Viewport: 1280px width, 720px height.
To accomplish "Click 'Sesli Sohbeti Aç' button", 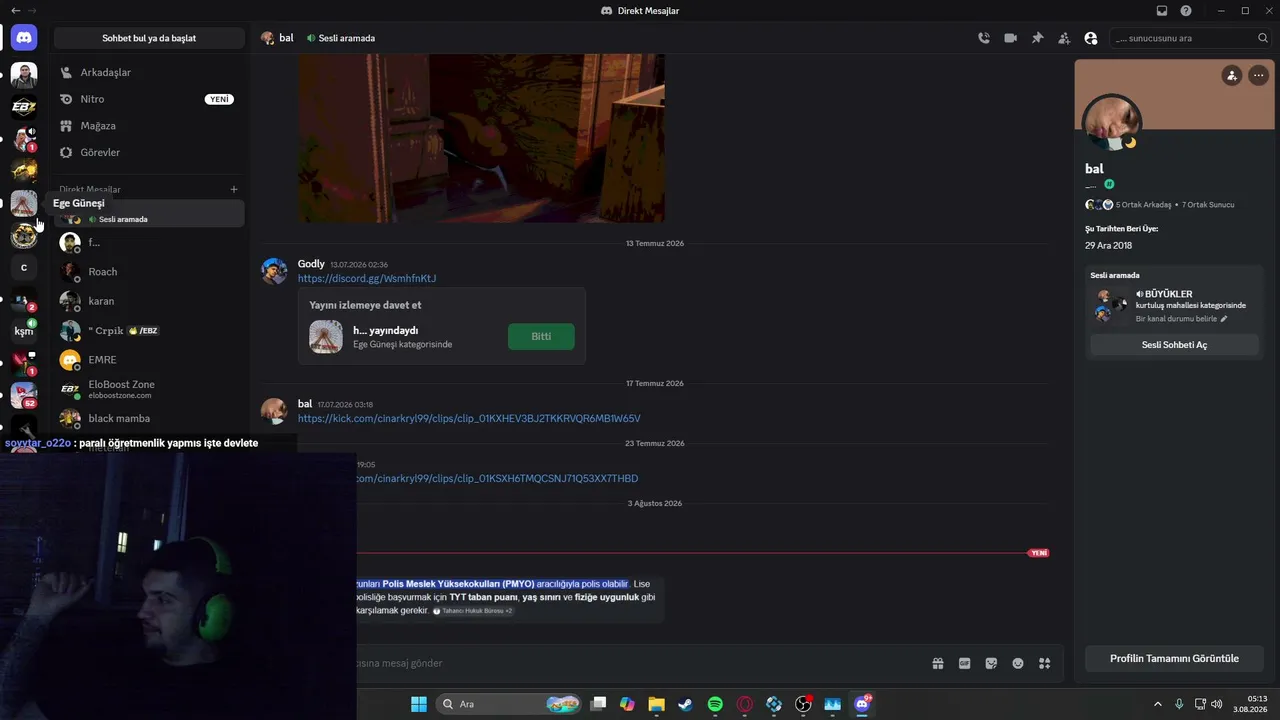I will point(1174,345).
